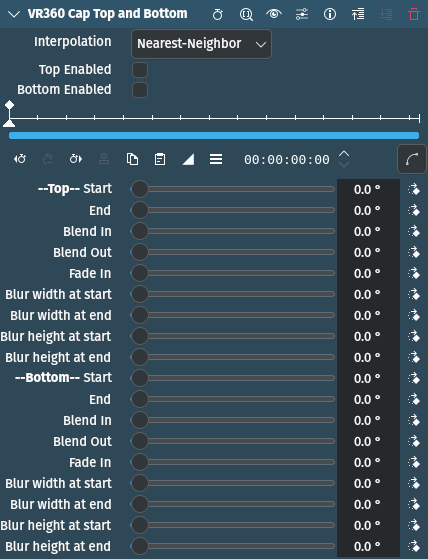
Task: Open the keyframe options hamburger menu
Action: pyautogui.click(x=216, y=159)
